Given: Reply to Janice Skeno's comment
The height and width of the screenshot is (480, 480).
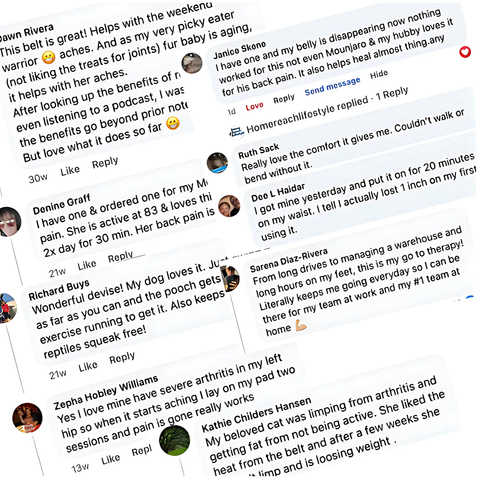Looking at the screenshot, I should [284, 99].
